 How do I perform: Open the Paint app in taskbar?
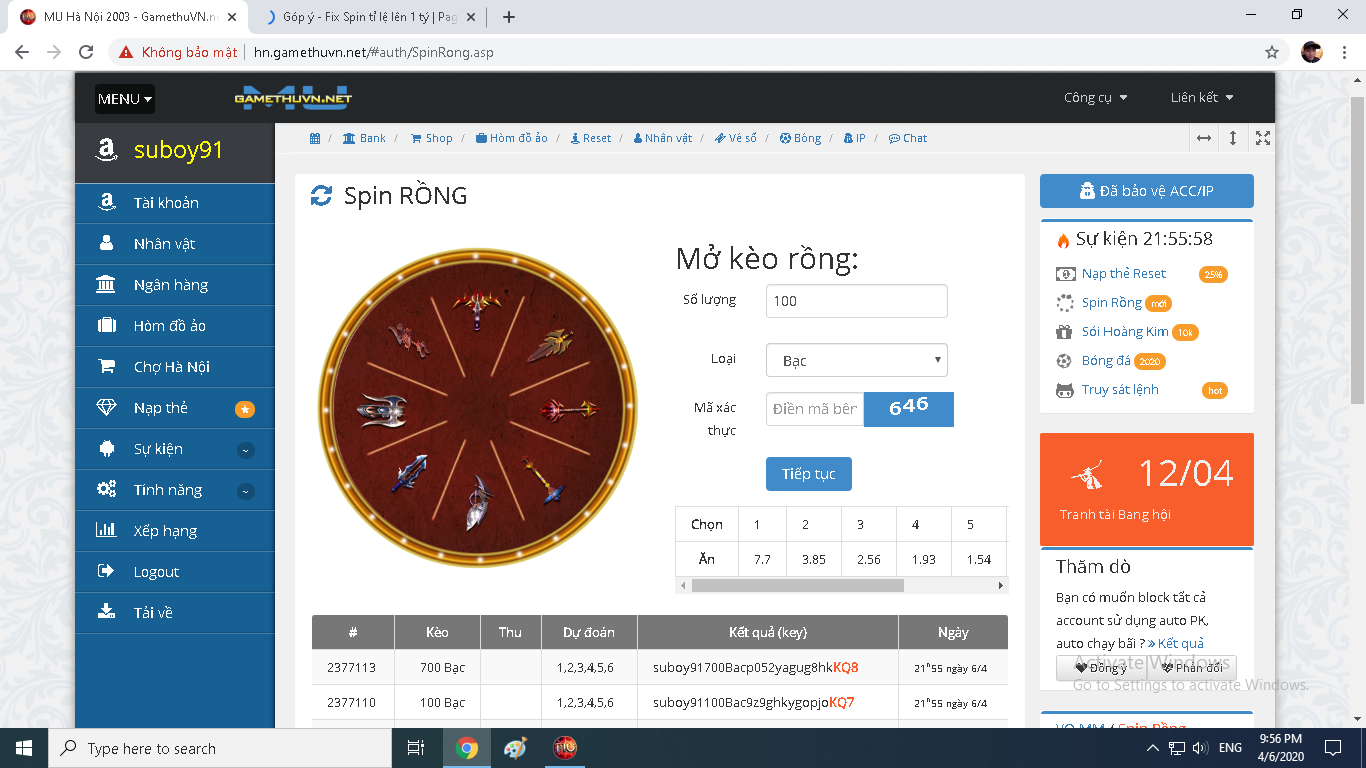point(515,748)
